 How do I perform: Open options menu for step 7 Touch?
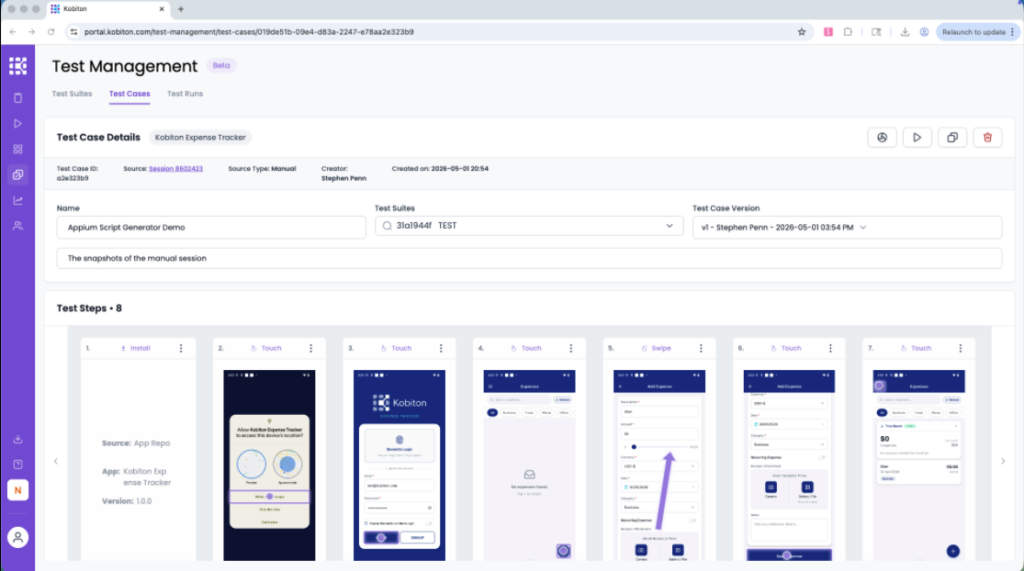pos(960,348)
